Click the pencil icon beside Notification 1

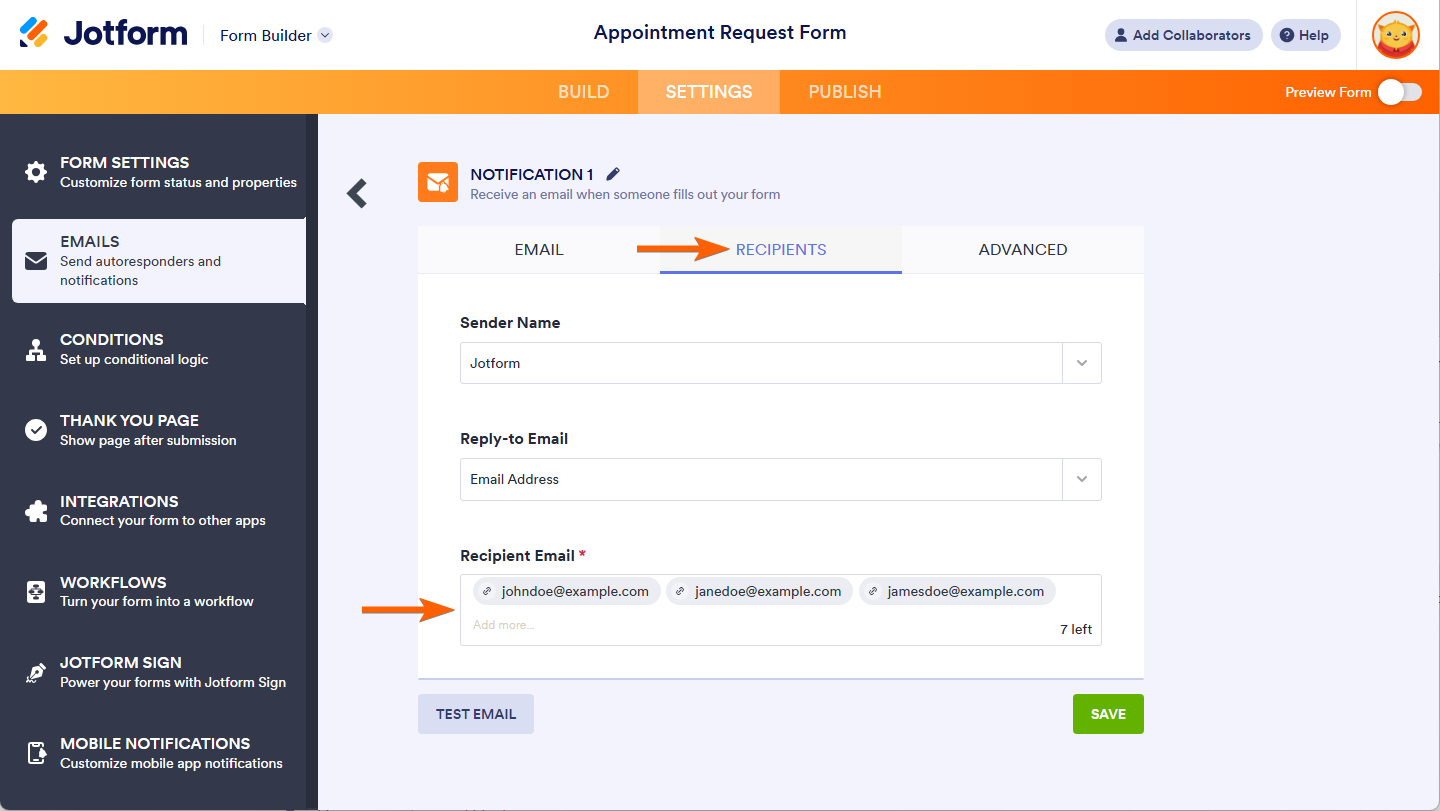[x=613, y=174]
